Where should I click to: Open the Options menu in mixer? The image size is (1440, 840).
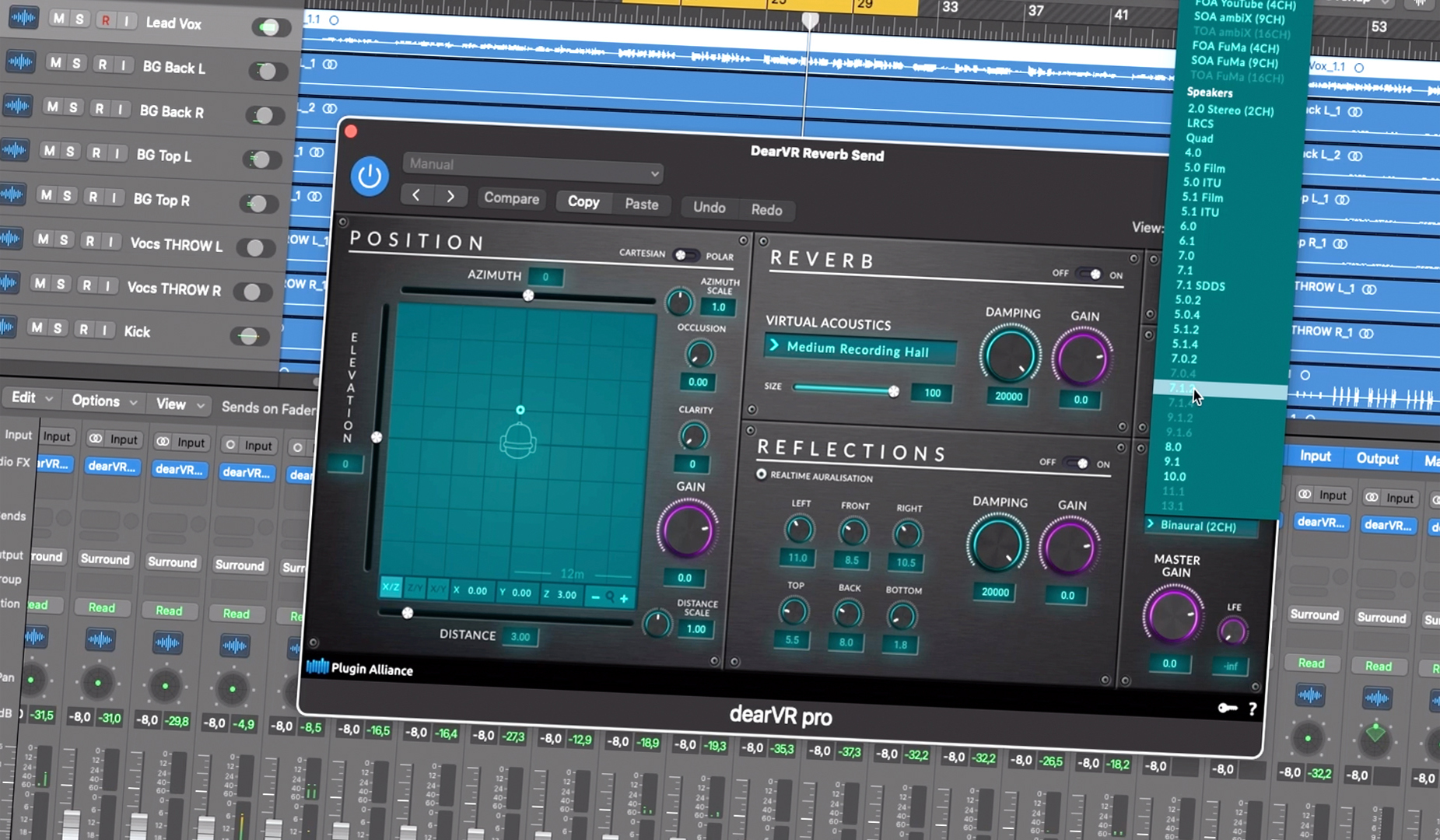pos(103,401)
